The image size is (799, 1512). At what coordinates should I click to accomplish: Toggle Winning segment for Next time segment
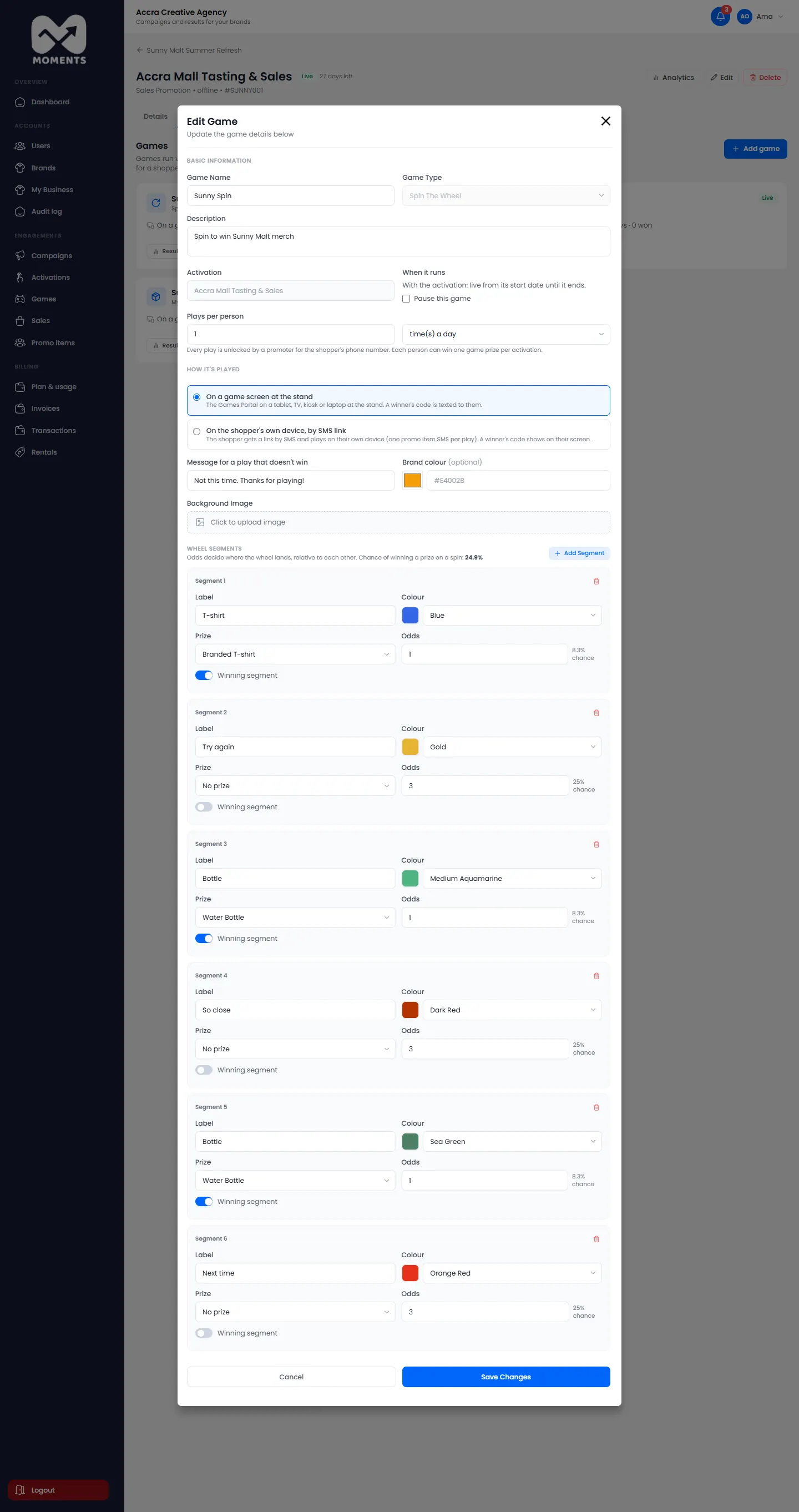(204, 1333)
